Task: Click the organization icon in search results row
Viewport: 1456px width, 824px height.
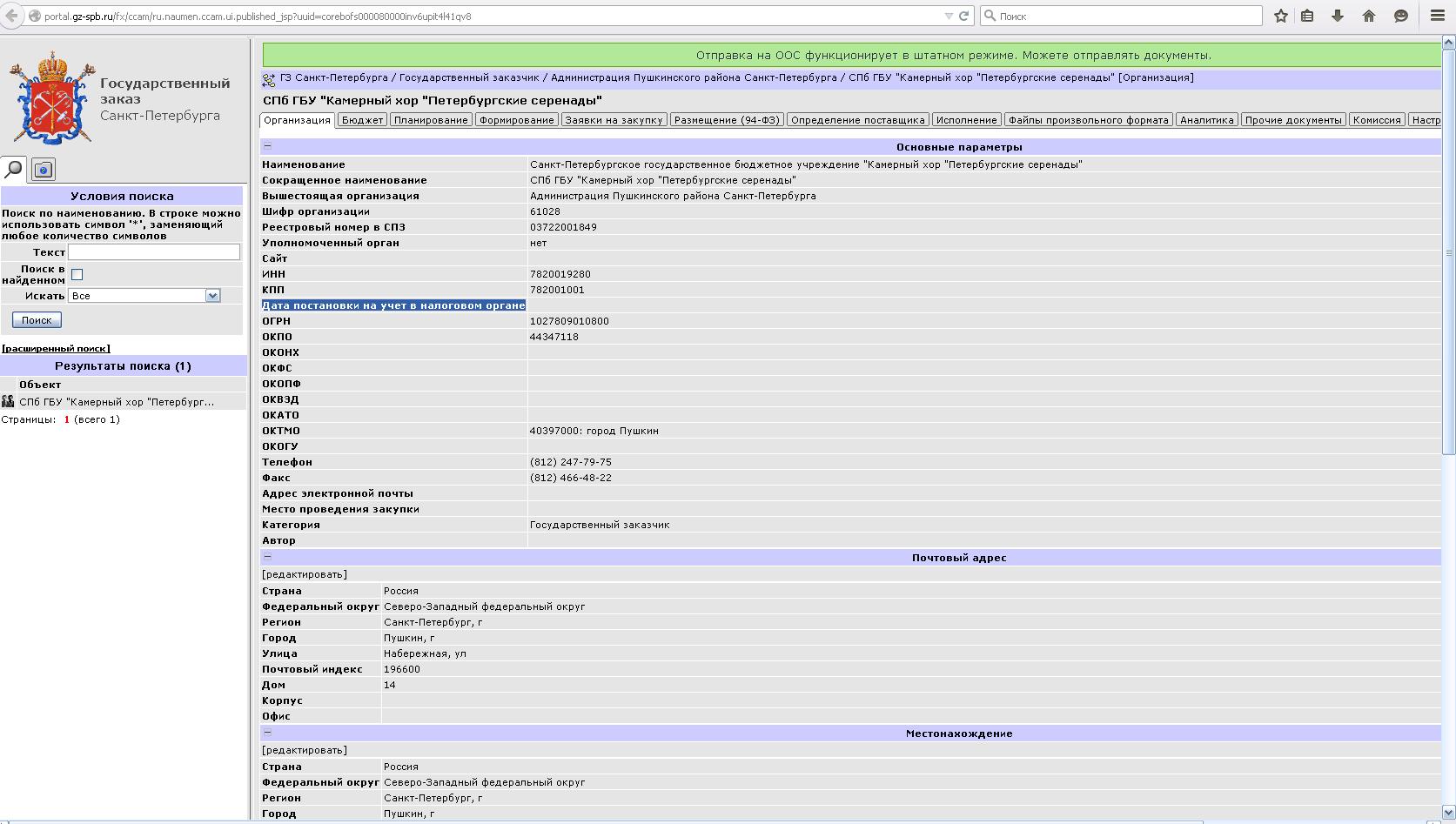Action: click(8, 401)
